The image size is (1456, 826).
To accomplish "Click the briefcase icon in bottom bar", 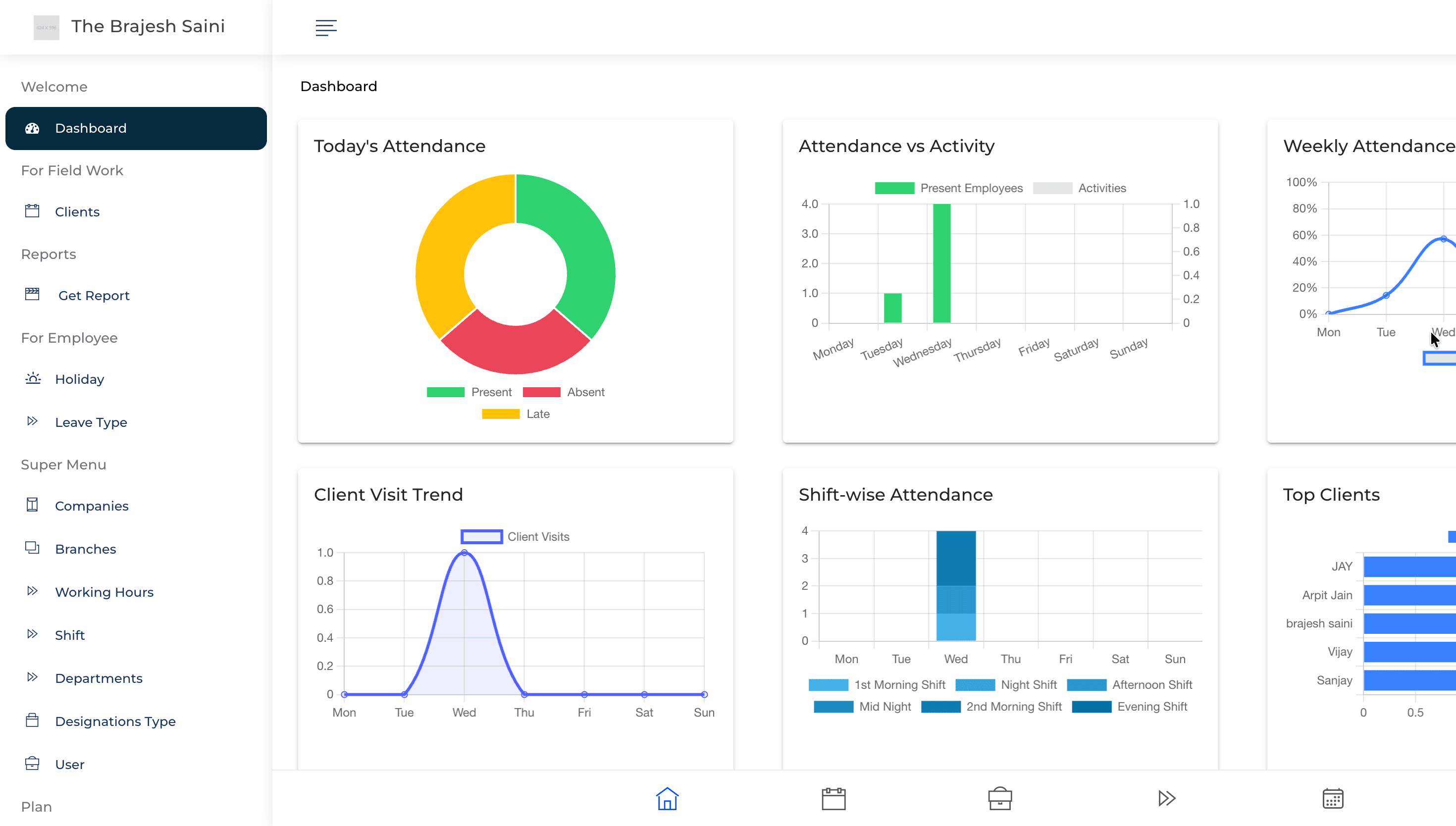I will pyautogui.click(x=999, y=798).
